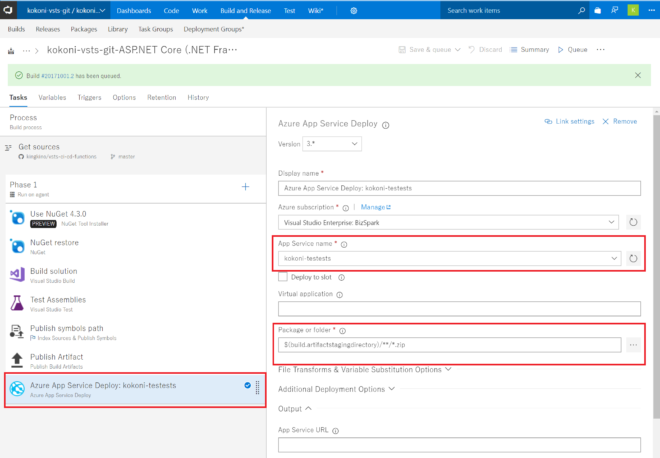This screenshot has height=458, width=660.
Task: Open the Save & queue dropdown arrow
Action: (x=458, y=50)
